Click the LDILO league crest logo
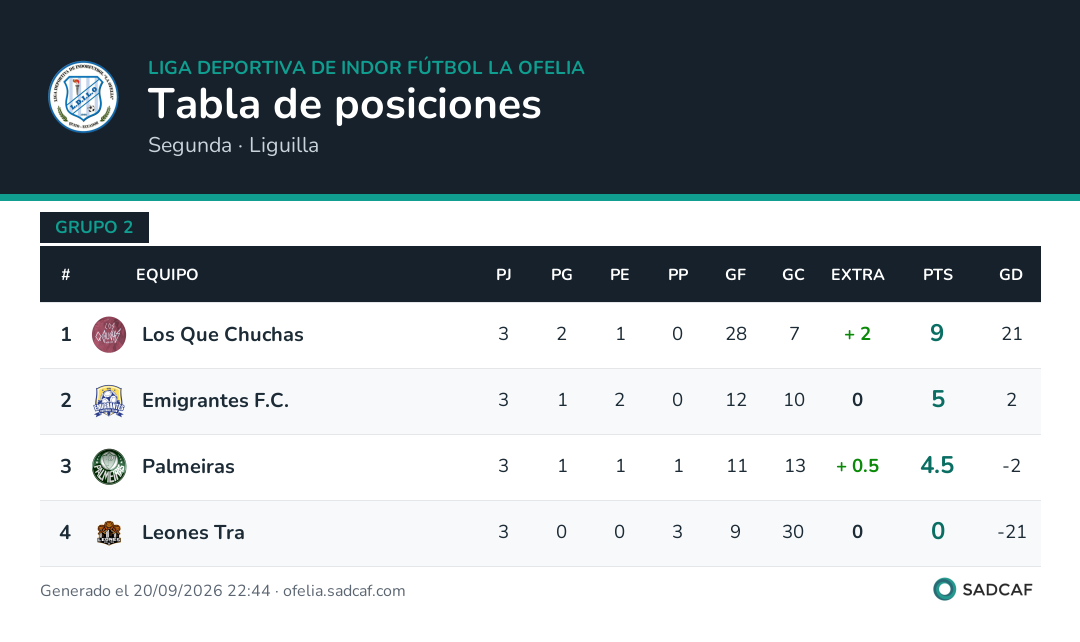Screen dimensions: 1080x642 click(x=83, y=96)
